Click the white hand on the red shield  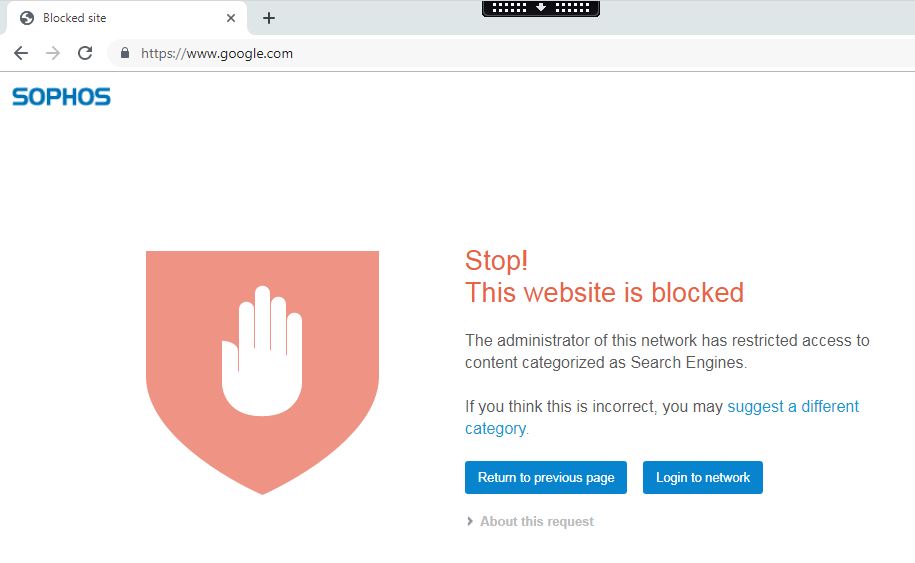[x=262, y=350]
